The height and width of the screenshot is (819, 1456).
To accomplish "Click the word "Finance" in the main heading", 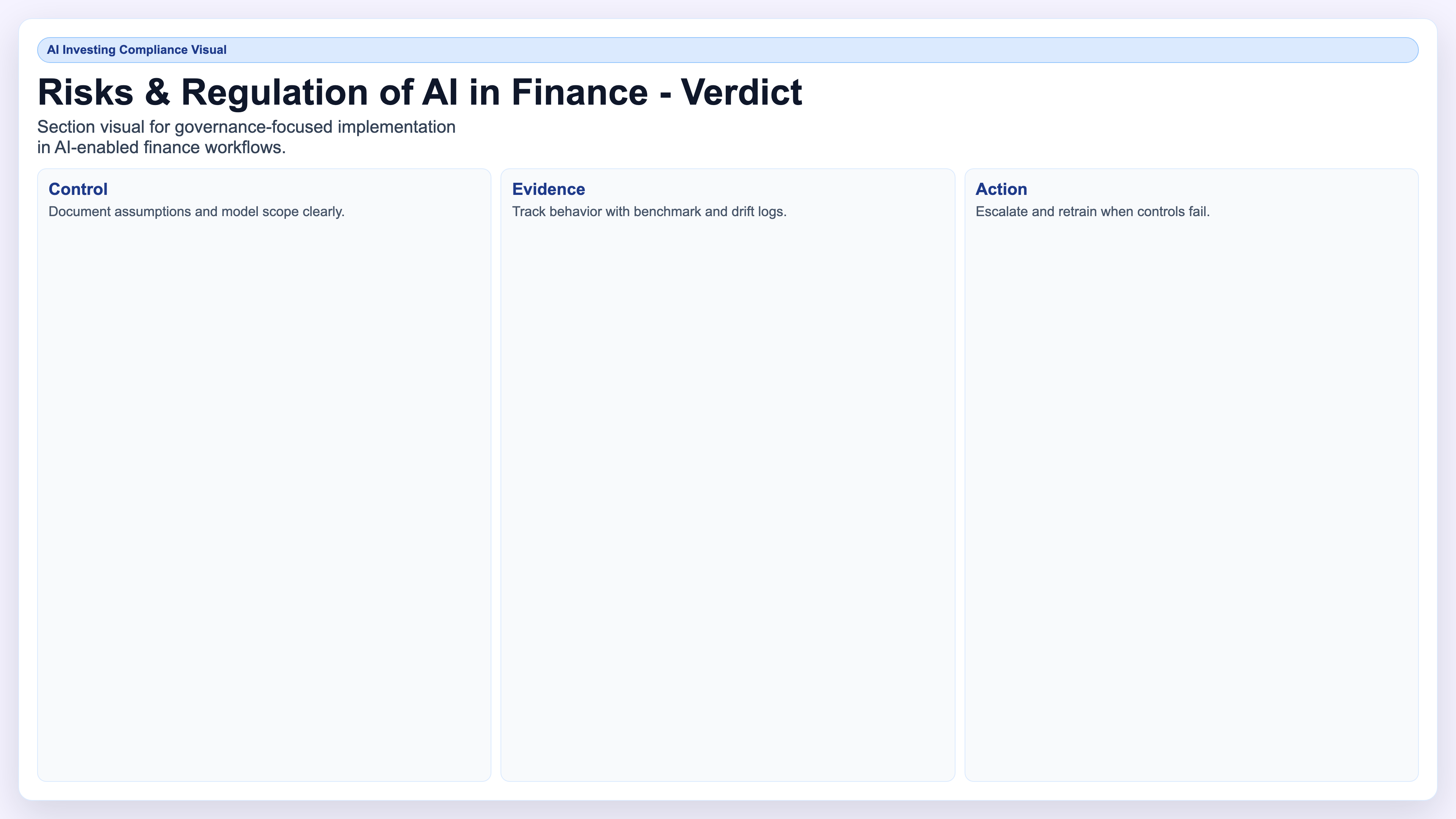I will pyautogui.click(x=579, y=92).
